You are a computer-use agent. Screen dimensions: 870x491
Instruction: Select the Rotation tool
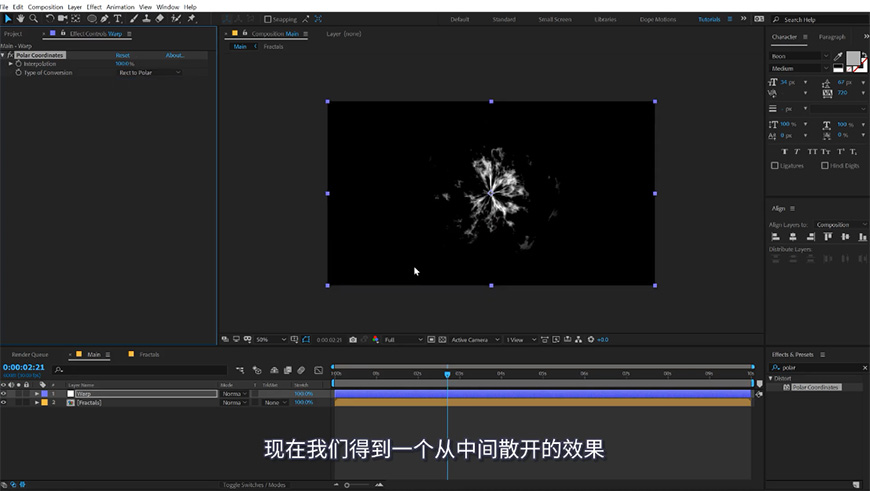point(49,18)
